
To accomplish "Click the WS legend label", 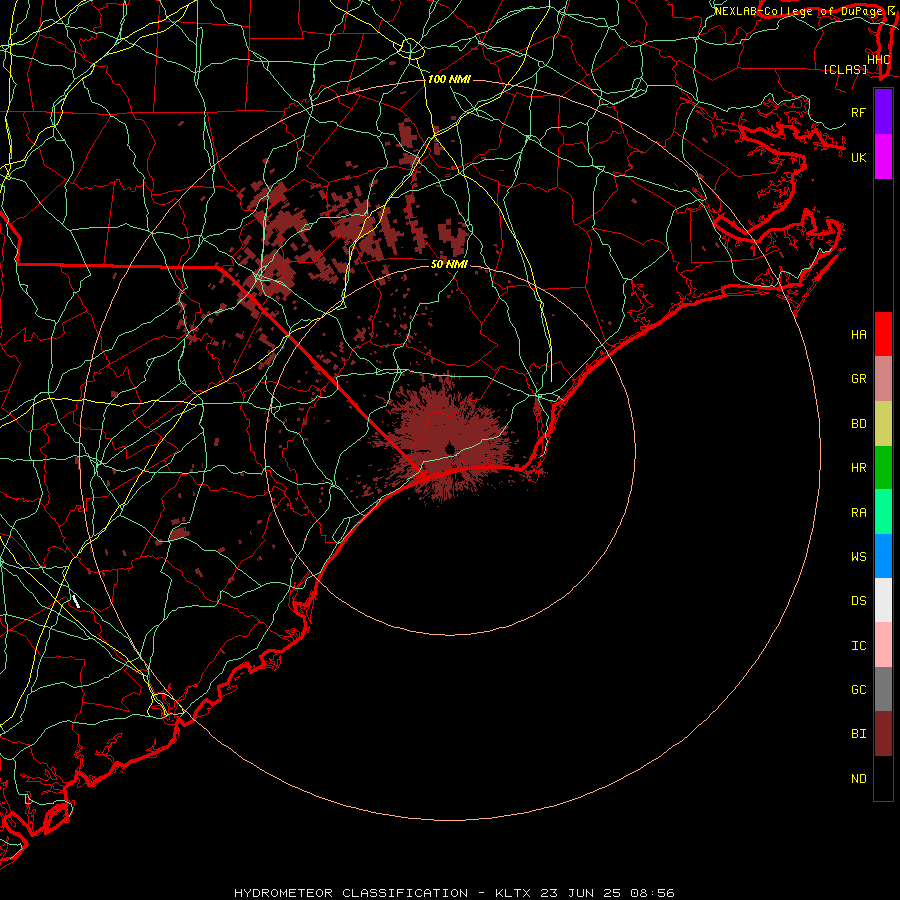I will (x=858, y=557).
